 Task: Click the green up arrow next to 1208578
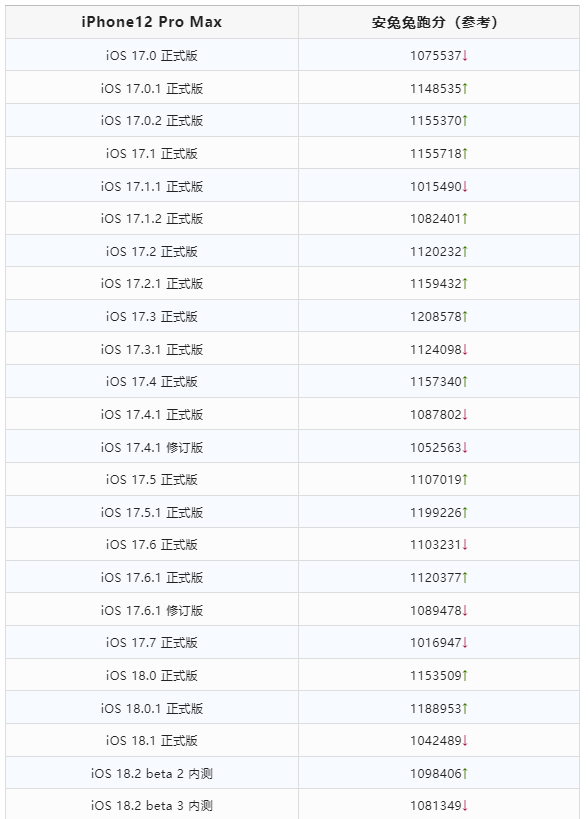(x=465, y=317)
